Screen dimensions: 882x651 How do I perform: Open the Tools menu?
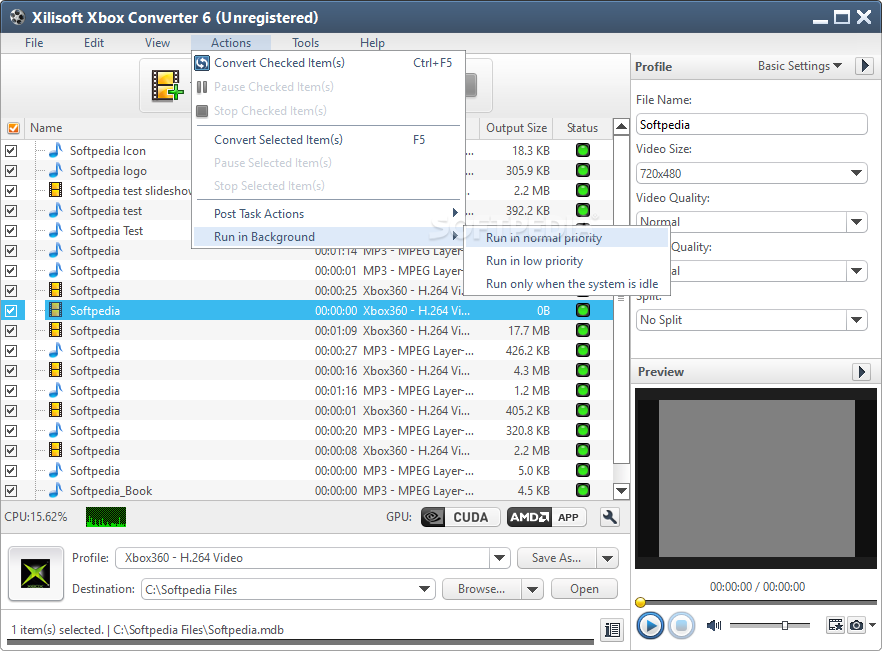point(305,43)
